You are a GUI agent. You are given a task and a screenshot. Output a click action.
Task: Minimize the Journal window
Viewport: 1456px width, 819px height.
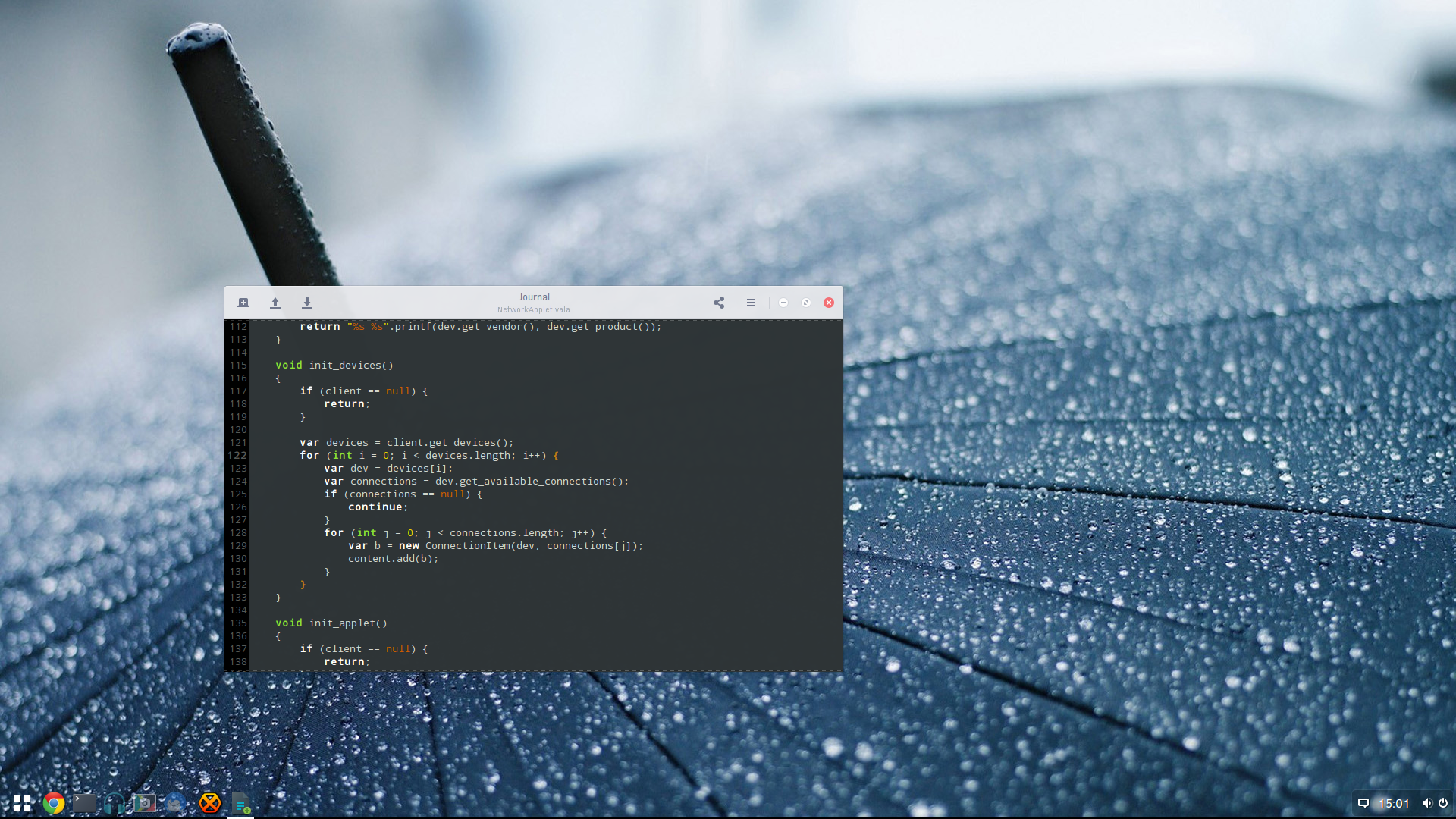point(783,303)
